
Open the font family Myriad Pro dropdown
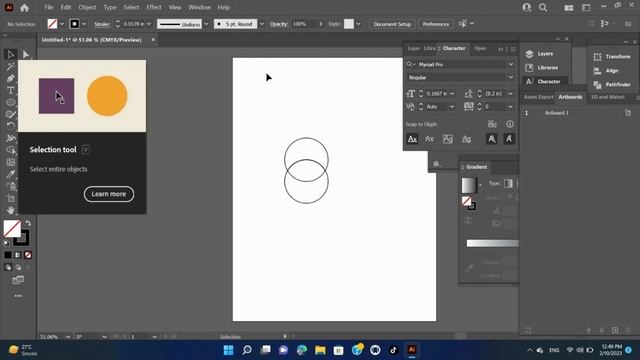coord(511,64)
